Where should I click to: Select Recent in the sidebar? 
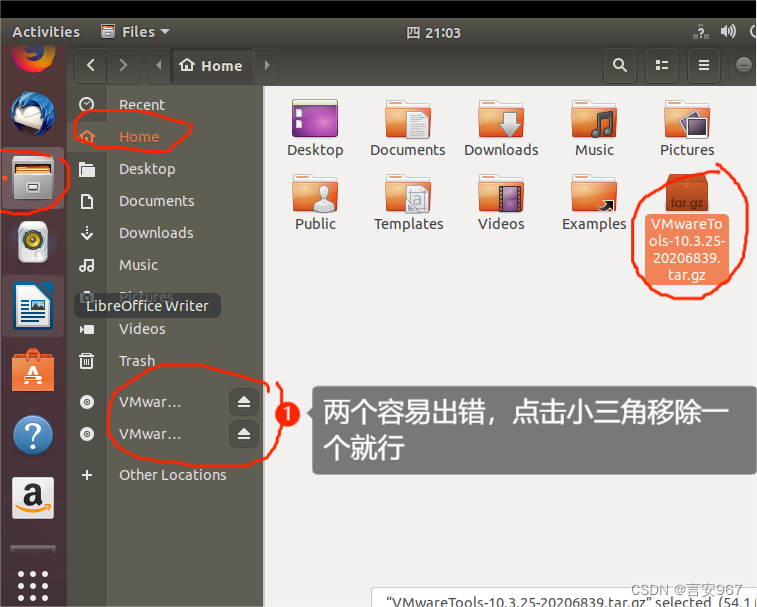pos(165,105)
